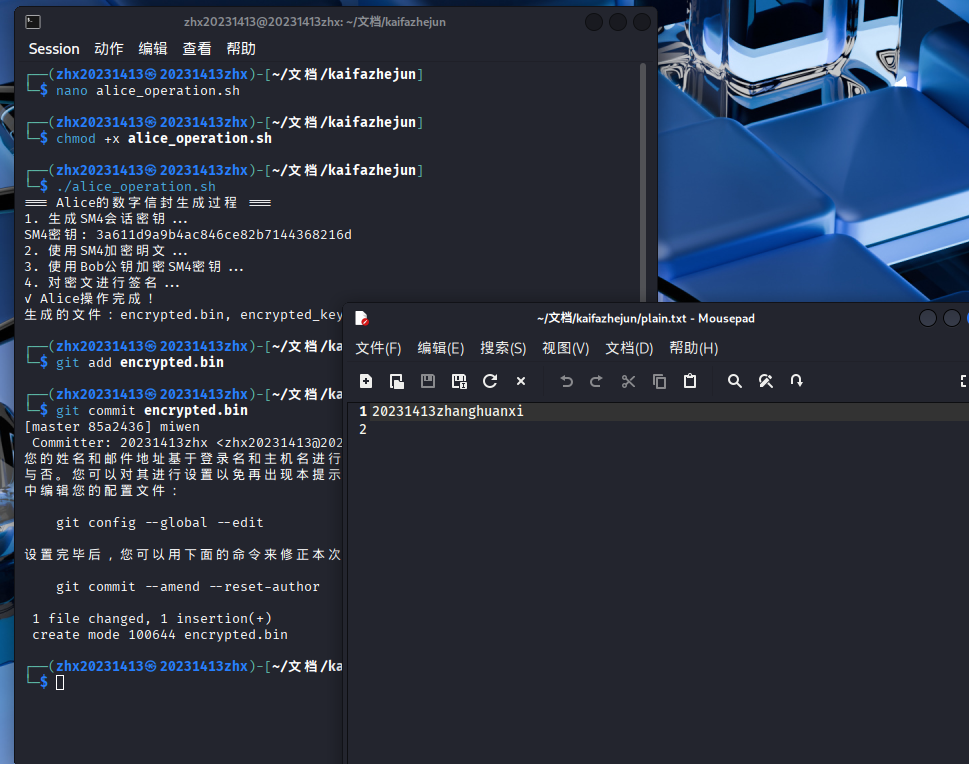The image size is (969, 764).
Task: Open the 编辑 menu in the terminal
Action: pyautogui.click(x=153, y=49)
